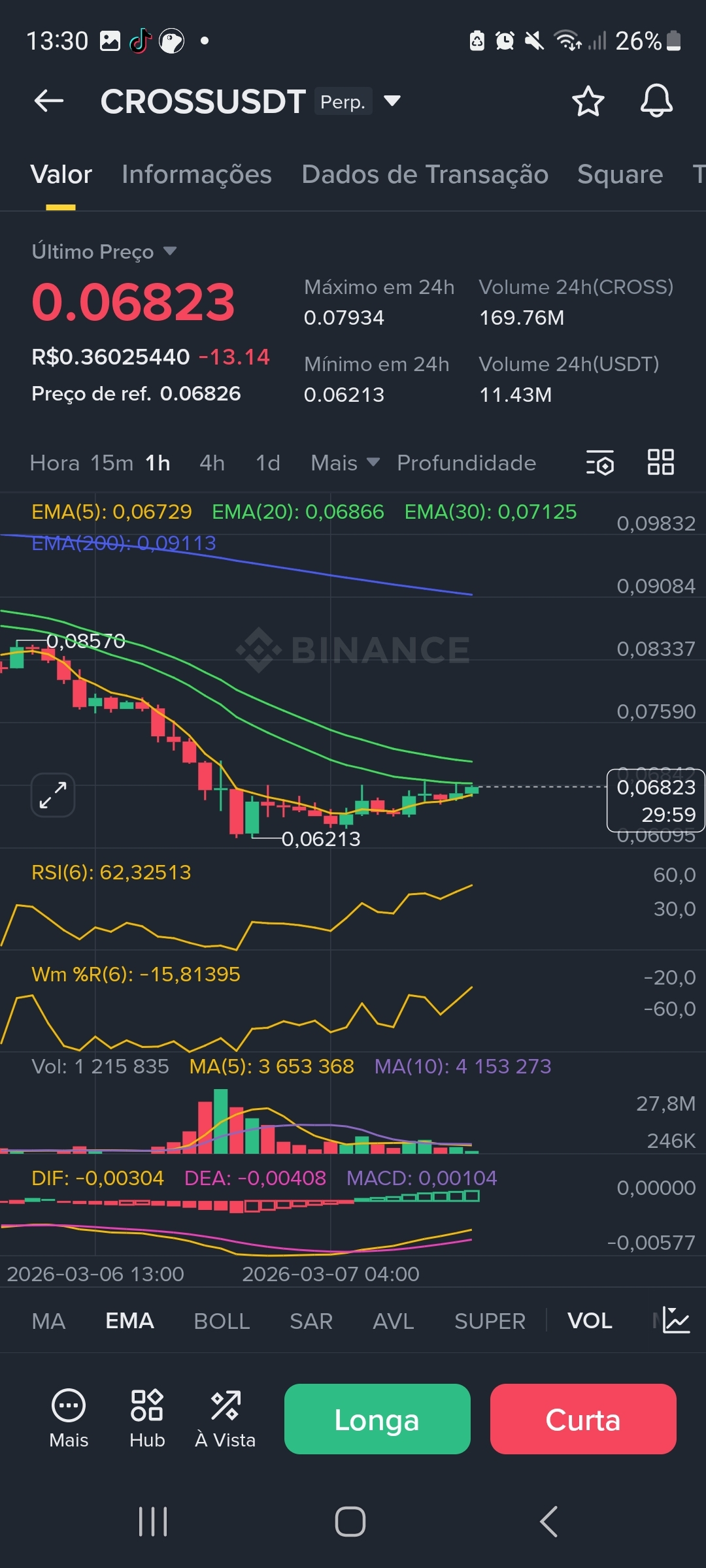Switch to Dados de Transação tab
This screenshot has height=1568, width=706.
pos(425,174)
